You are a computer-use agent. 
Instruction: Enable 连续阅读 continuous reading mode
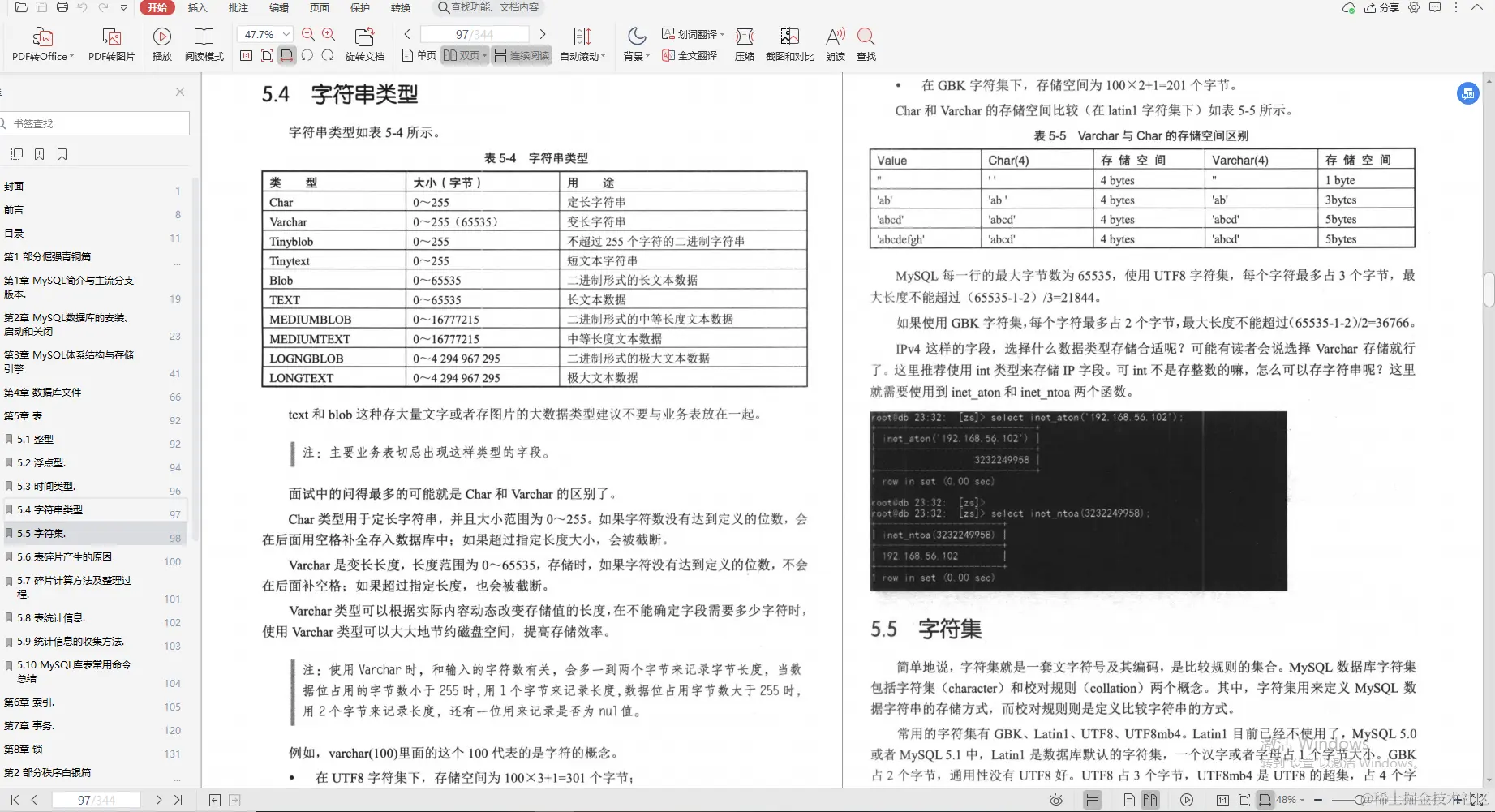(x=522, y=56)
